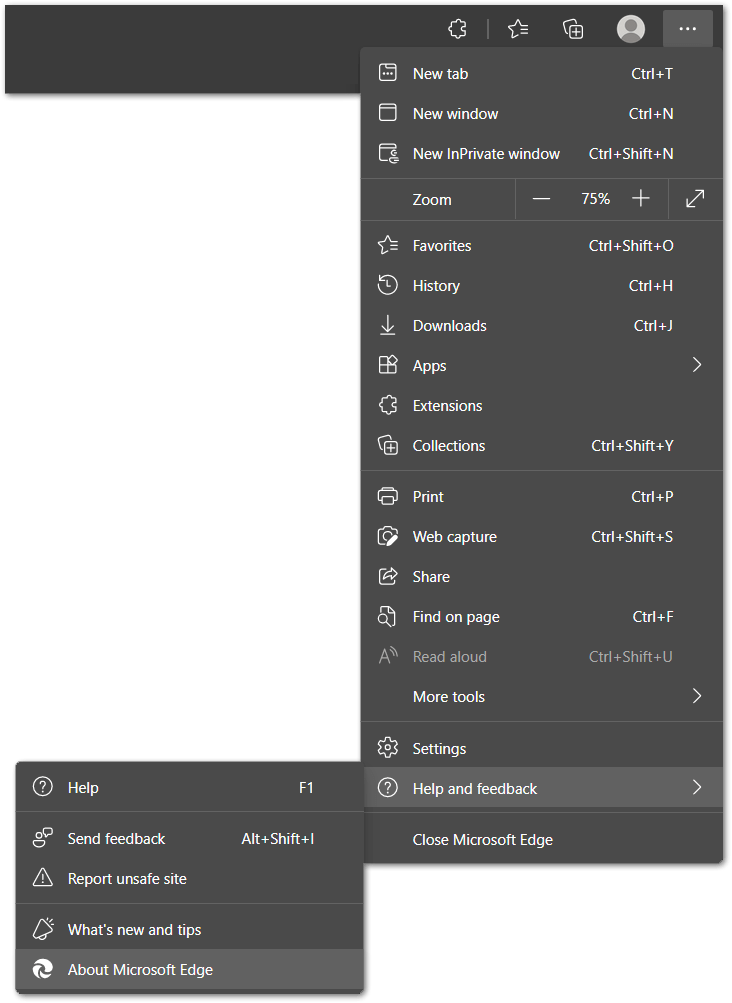Expand the Help and feedback chevron
Image resolution: width=732 pixels, height=1003 pixels.
coord(697,787)
